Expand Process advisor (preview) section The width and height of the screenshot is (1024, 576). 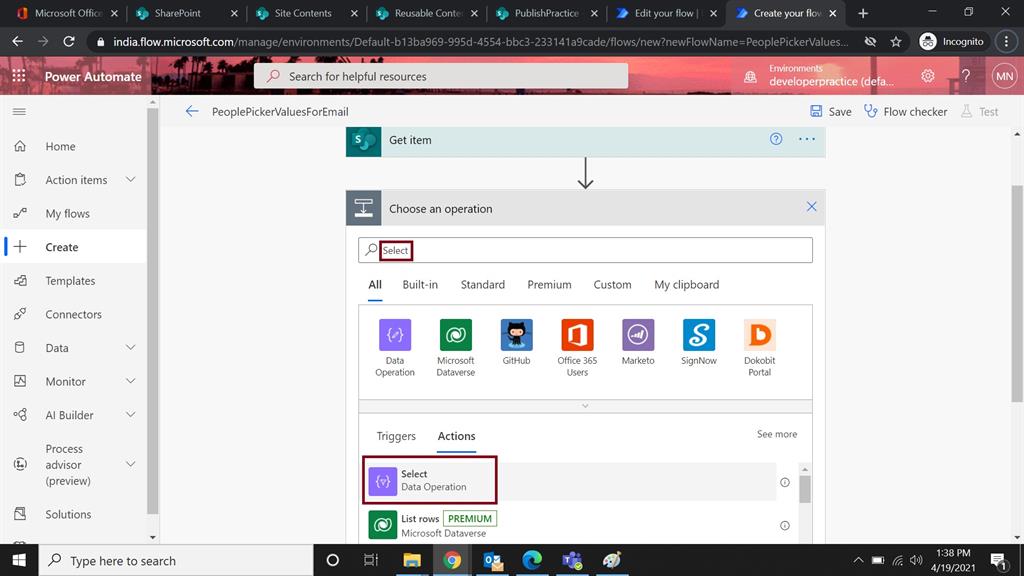click(131, 464)
